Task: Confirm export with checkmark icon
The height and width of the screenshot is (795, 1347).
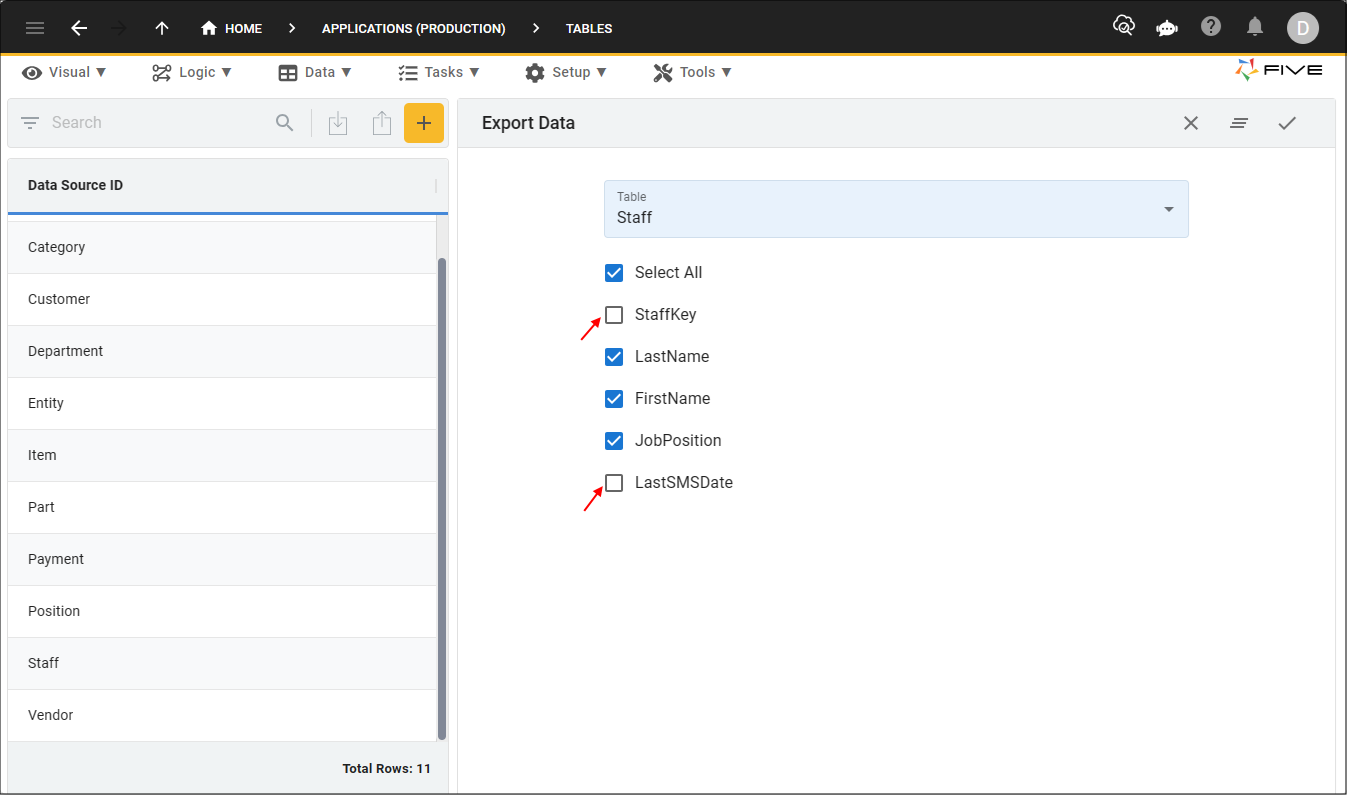Action: pos(1287,123)
